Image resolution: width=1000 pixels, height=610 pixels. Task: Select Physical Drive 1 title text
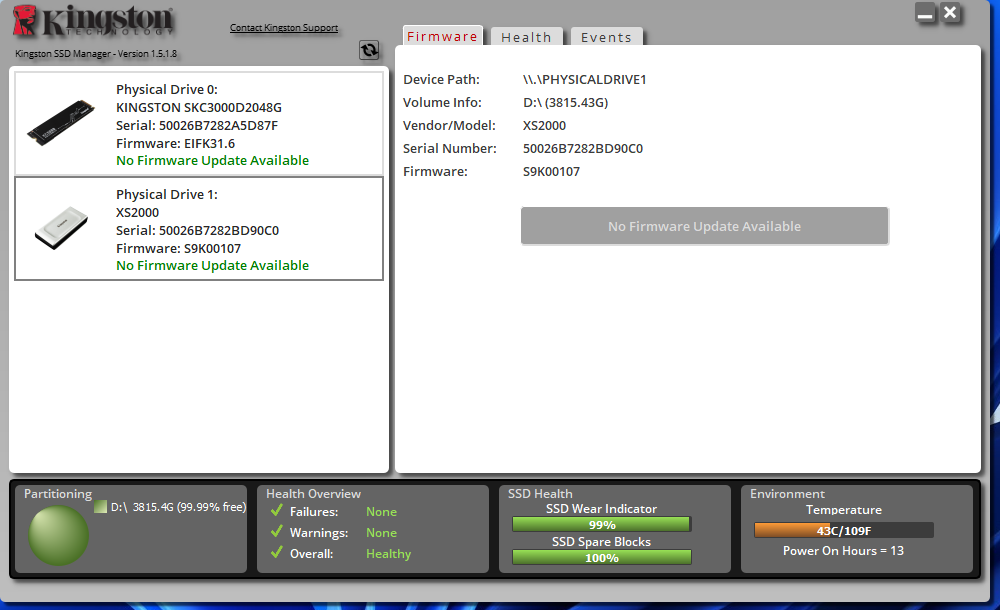click(x=166, y=194)
